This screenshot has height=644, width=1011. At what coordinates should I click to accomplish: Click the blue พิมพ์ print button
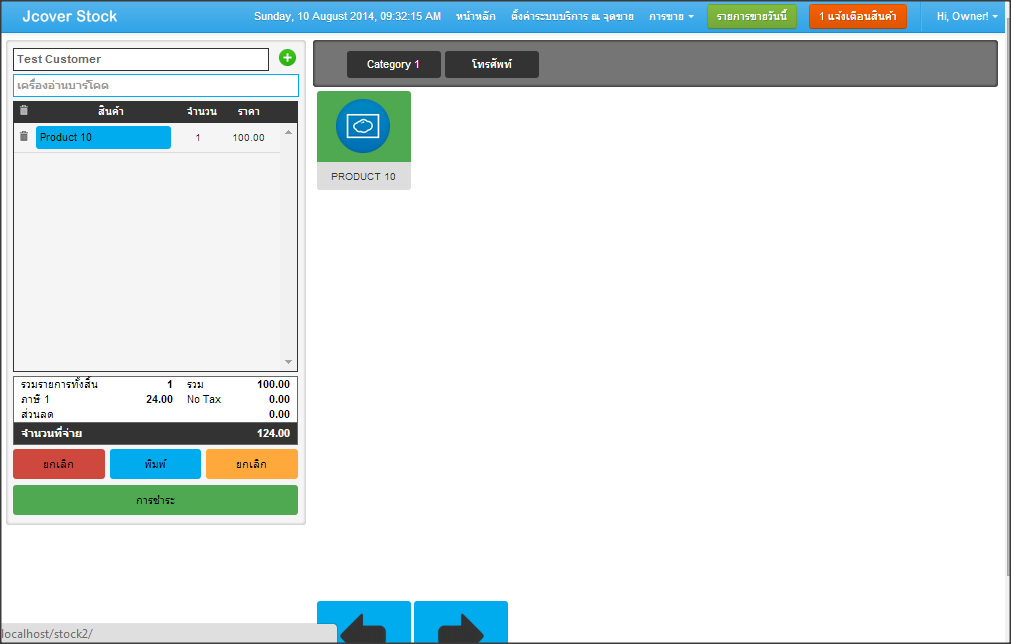click(x=155, y=464)
